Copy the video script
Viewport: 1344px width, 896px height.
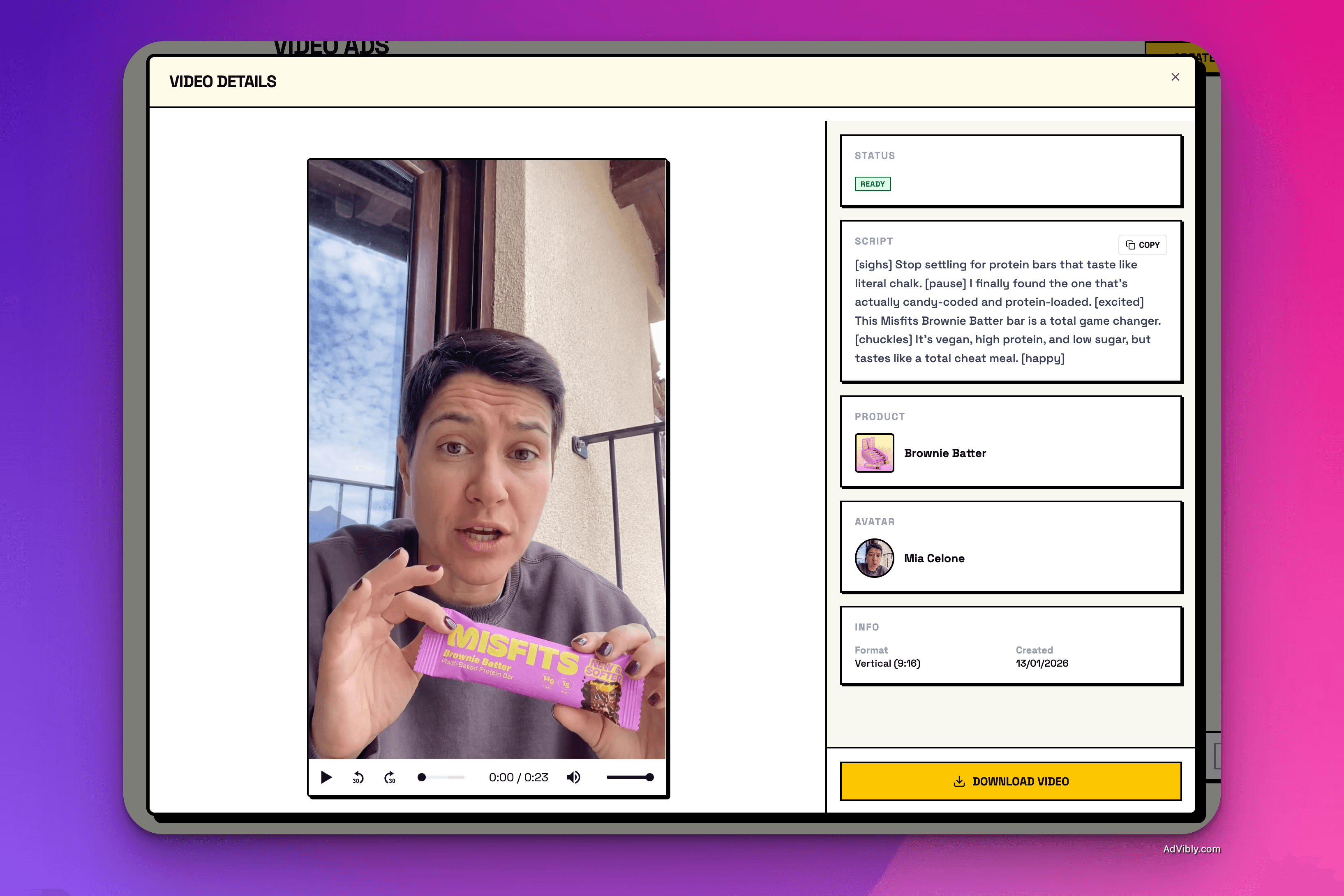pyautogui.click(x=1142, y=245)
